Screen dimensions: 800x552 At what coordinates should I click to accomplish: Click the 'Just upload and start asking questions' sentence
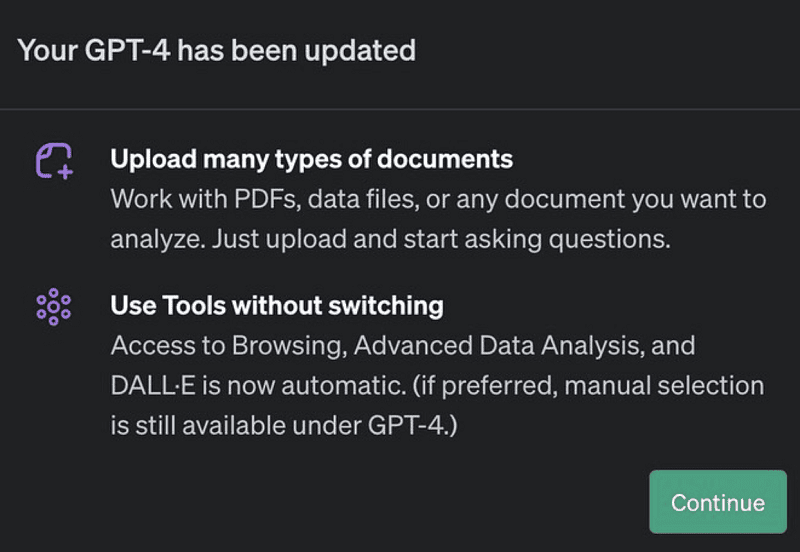coord(441,239)
